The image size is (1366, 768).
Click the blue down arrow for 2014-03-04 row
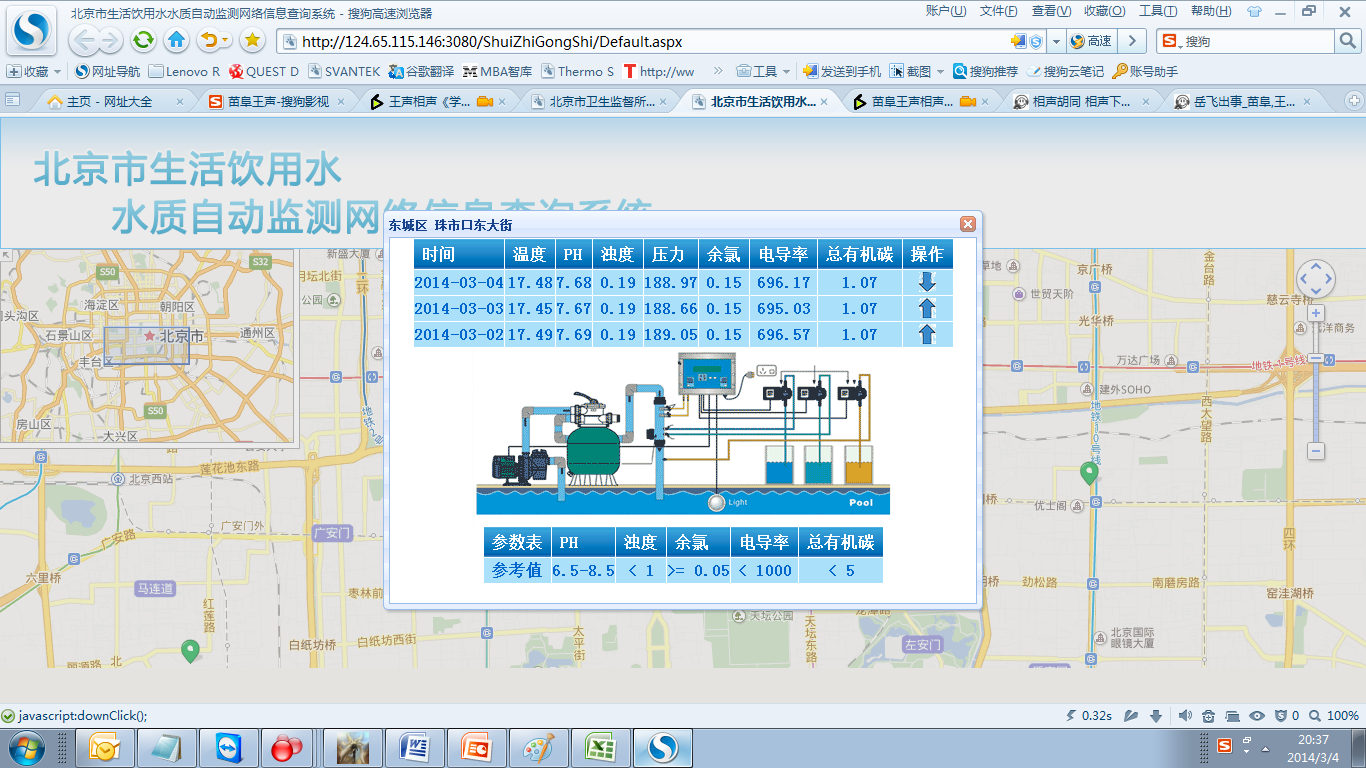[x=927, y=282]
